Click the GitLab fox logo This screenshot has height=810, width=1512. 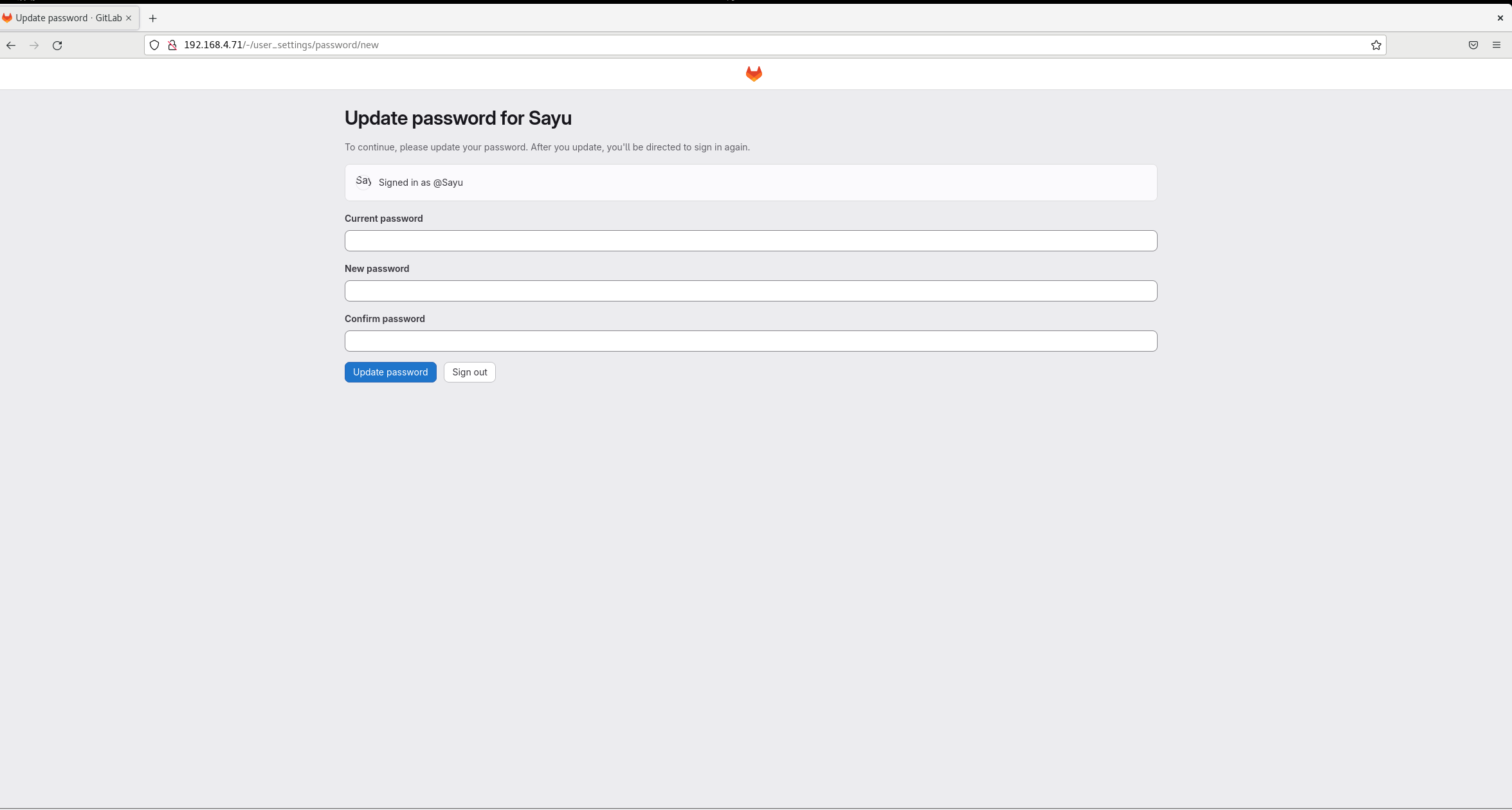click(754, 74)
